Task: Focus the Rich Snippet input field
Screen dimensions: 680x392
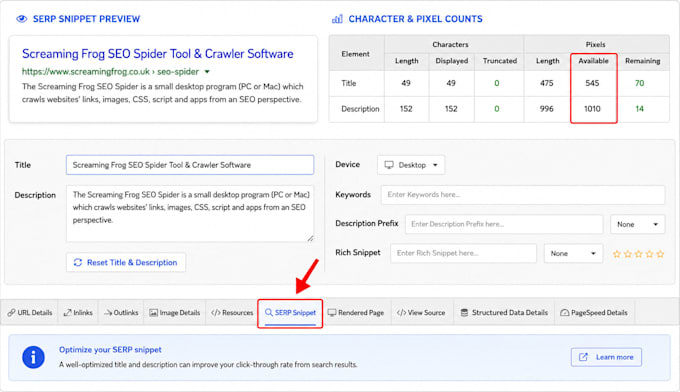Action: pyautogui.click(x=463, y=254)
